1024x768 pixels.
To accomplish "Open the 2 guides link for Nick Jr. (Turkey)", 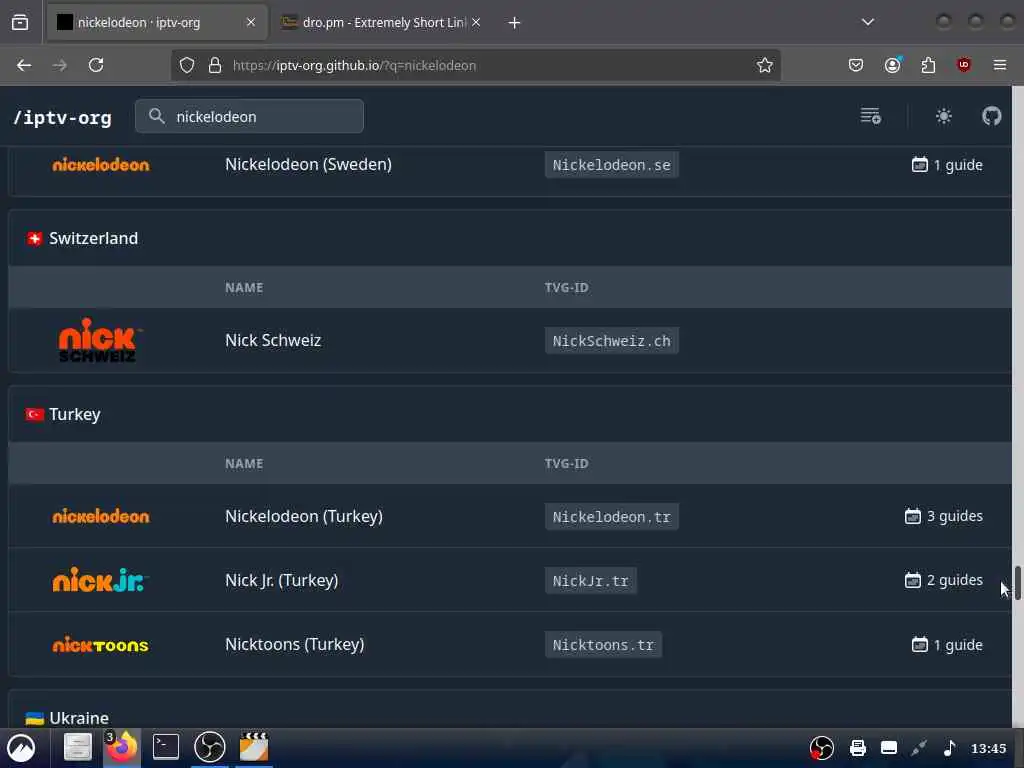I will coord(944,581).
